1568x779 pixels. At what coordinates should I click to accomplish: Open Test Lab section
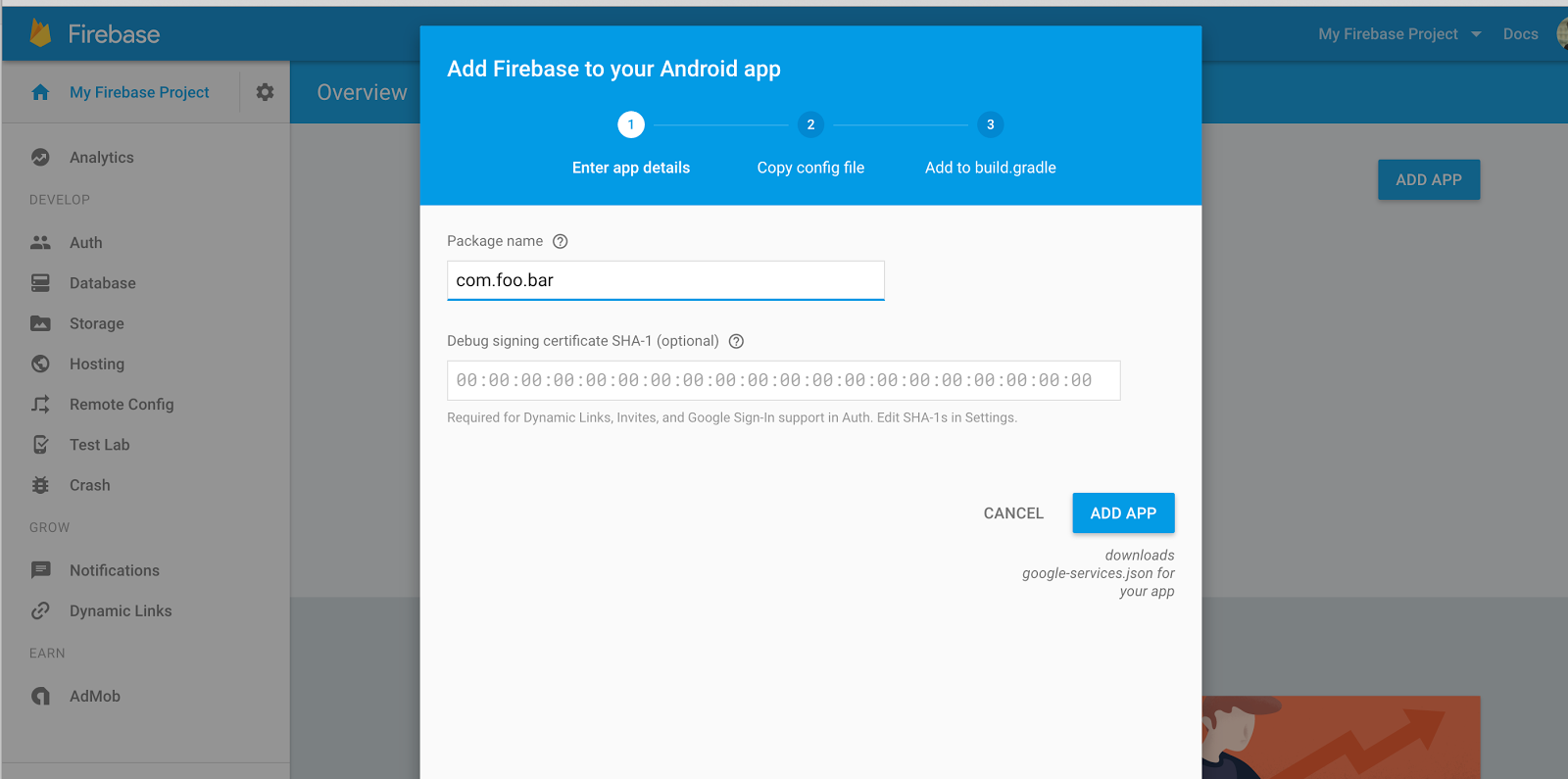100,445
